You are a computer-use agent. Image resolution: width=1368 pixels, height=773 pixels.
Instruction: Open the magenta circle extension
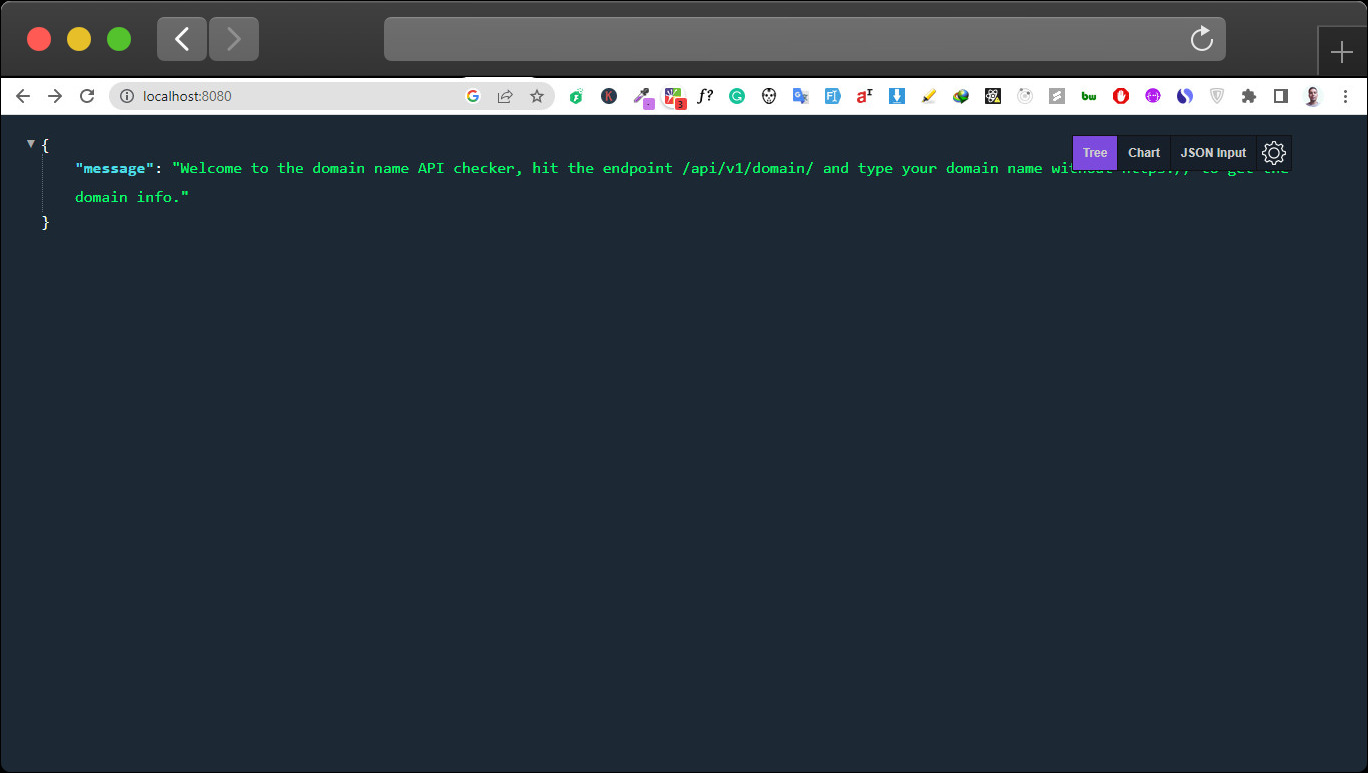pyautogui.click(x=1153, y=96)
